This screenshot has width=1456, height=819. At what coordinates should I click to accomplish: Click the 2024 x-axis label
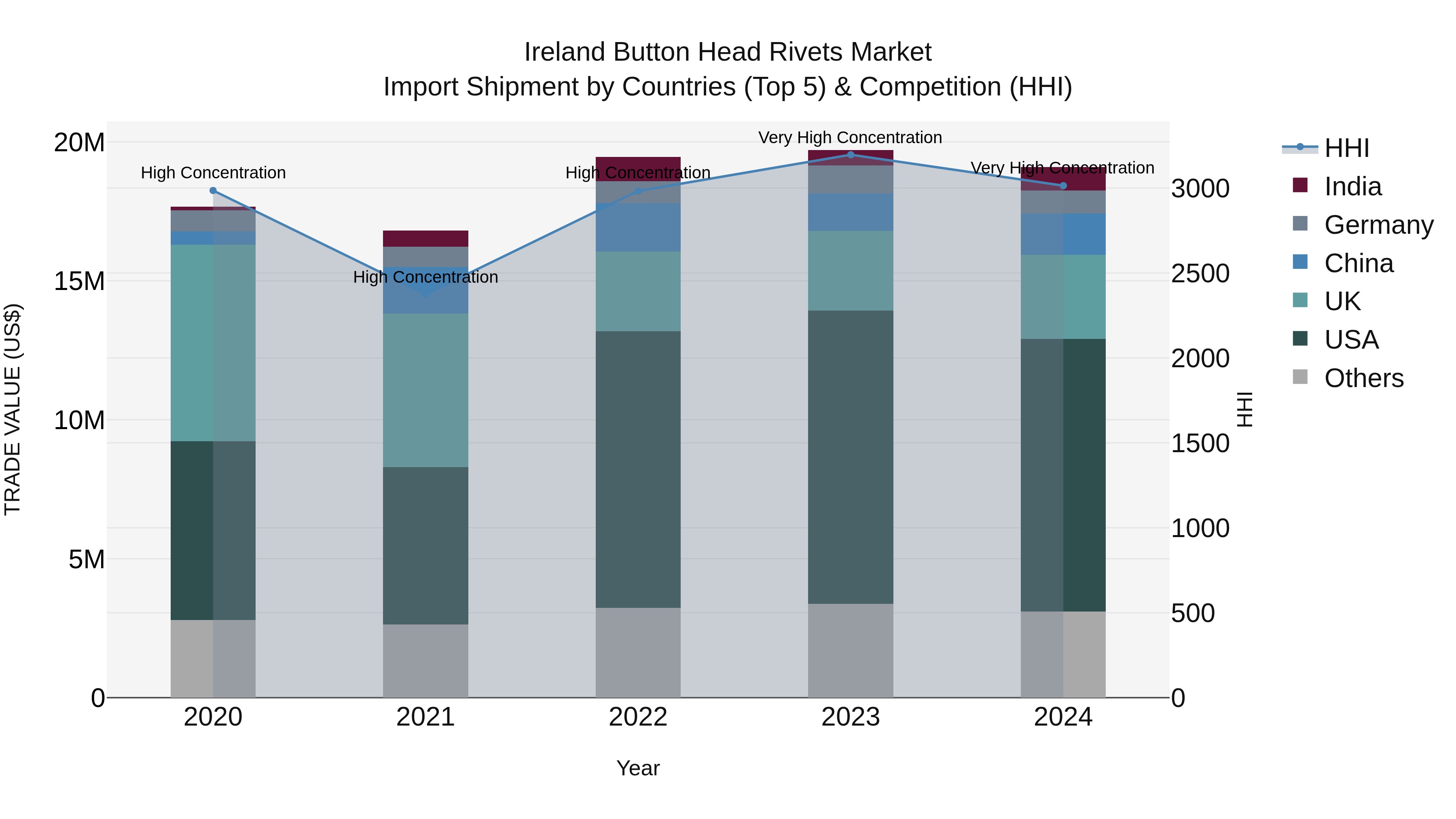tap(1063, 717)
